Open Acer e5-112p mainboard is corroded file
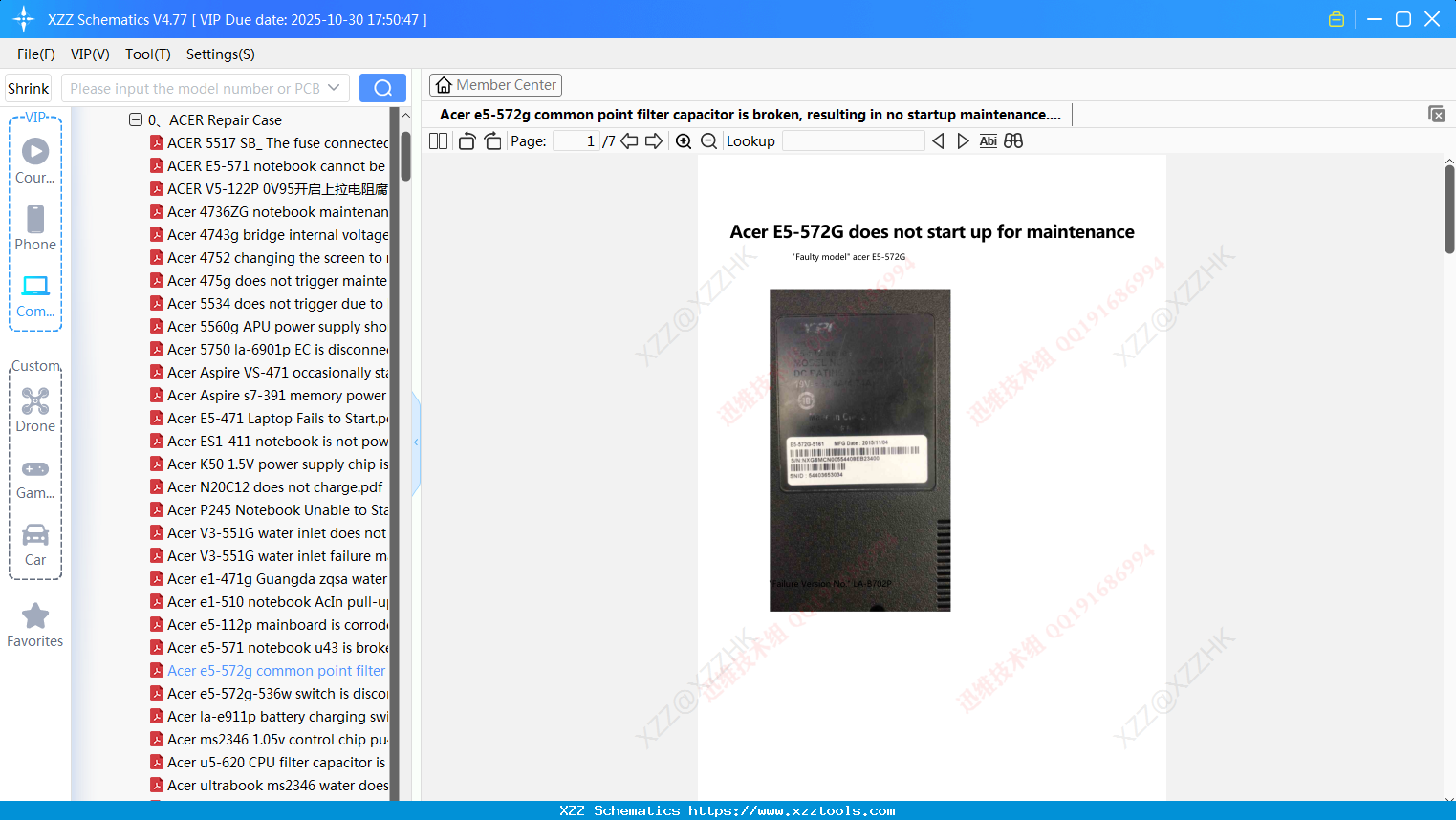This screenshot has height=820, width=1456. tap(269, 625)
